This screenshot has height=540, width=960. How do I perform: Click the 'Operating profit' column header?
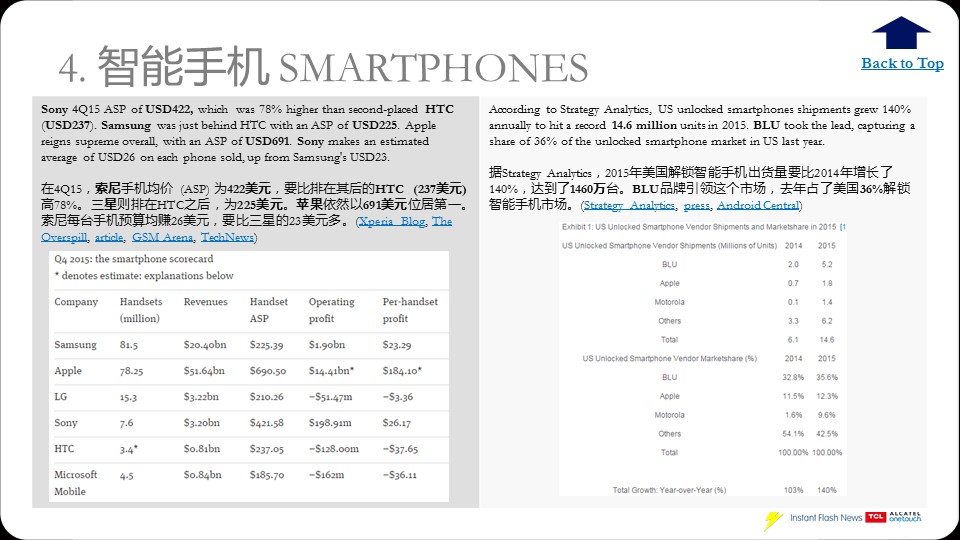[331, 310]
